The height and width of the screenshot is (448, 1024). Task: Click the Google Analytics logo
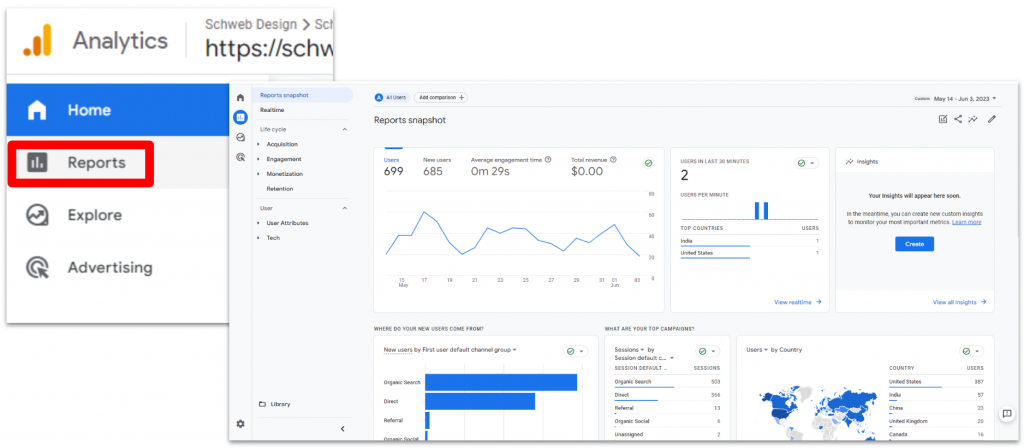pos(37,41)
